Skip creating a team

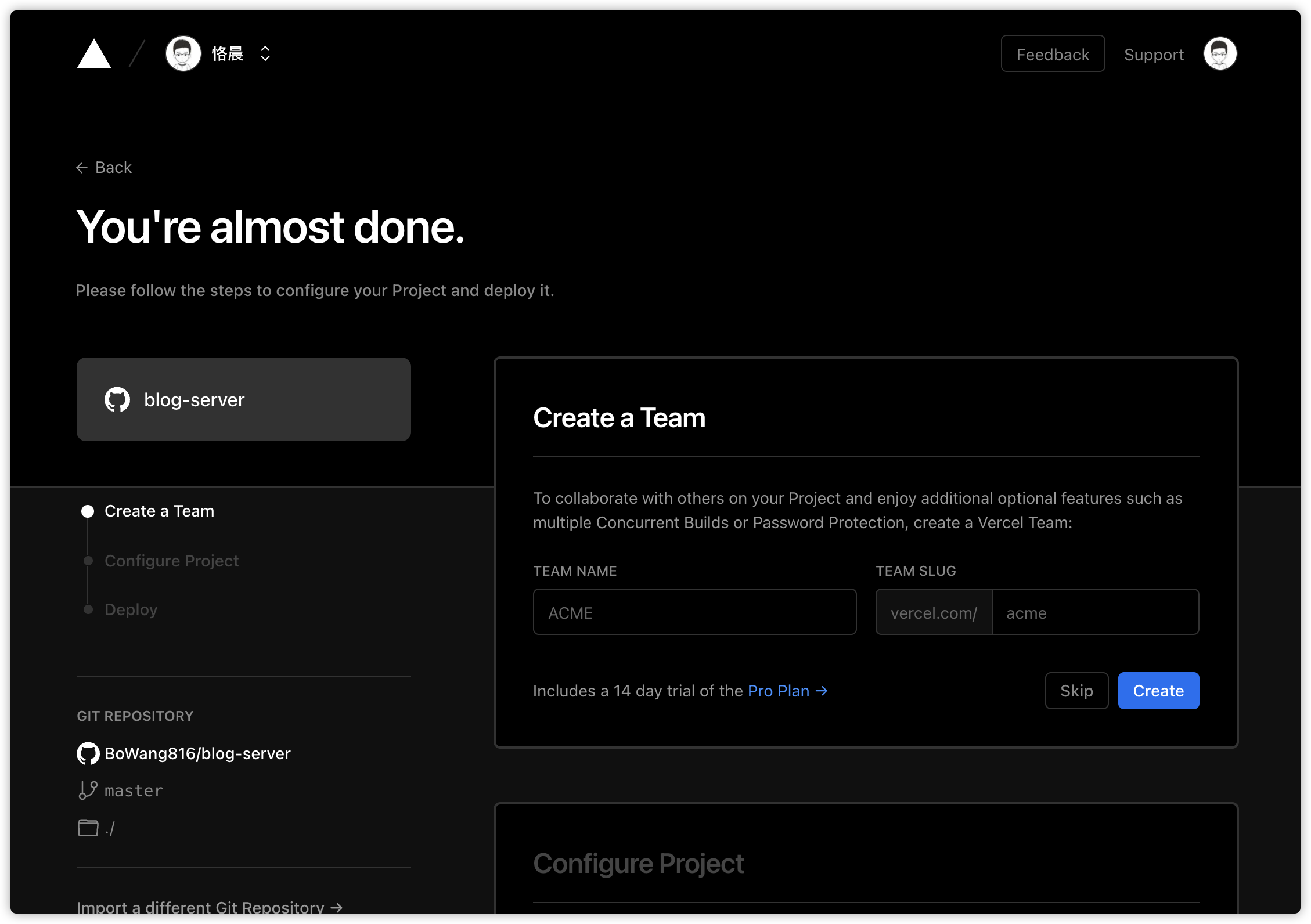[1076, 691]
